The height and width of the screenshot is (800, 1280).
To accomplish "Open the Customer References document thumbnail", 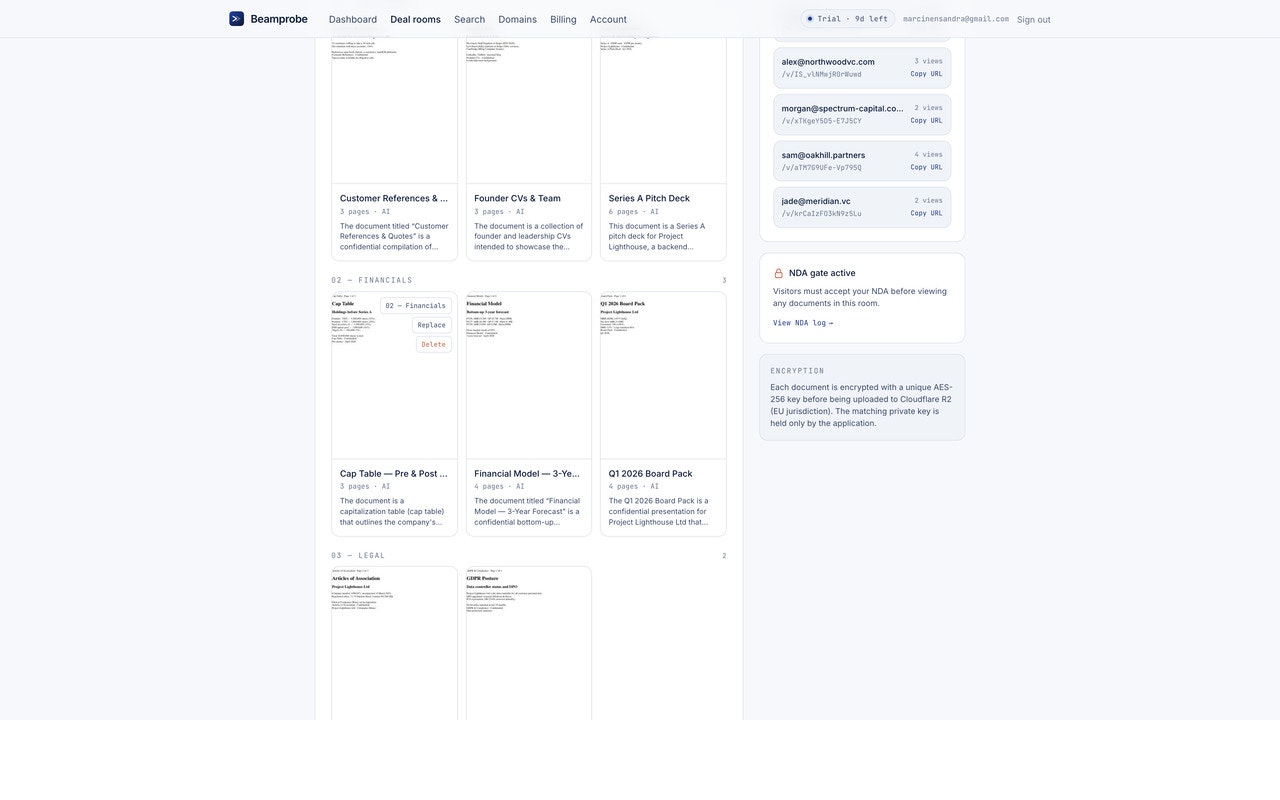I will (x=394, y=110).
